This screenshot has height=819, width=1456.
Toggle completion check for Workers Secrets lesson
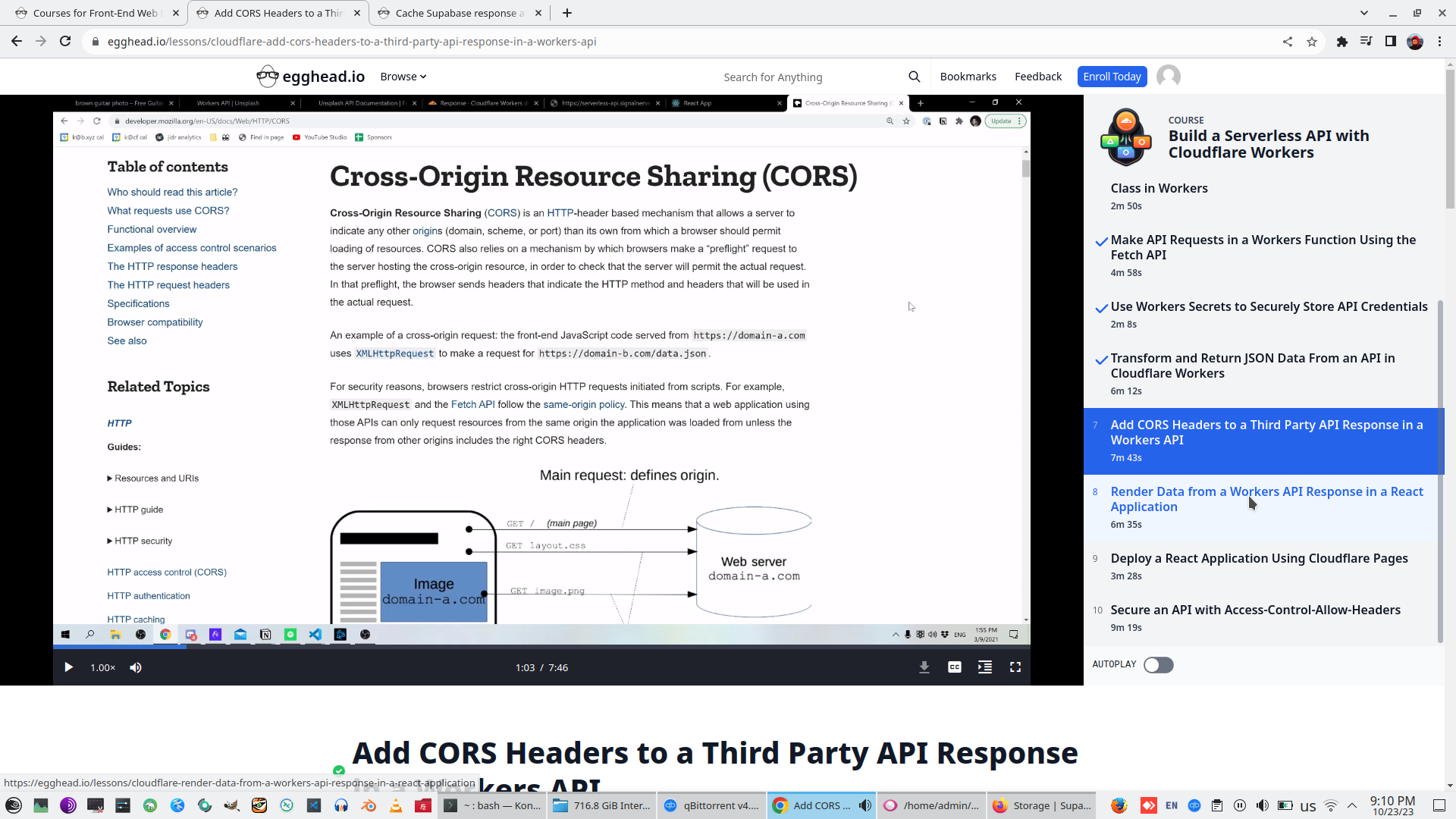tap(1101, 308)
